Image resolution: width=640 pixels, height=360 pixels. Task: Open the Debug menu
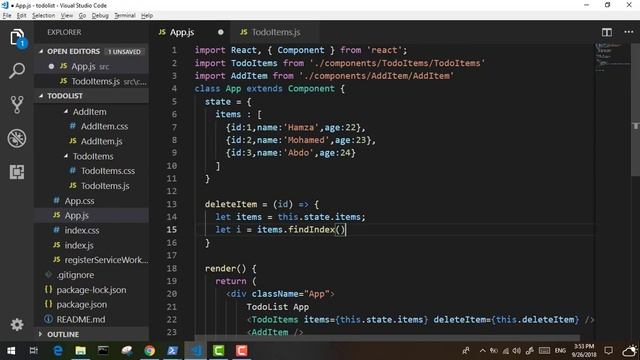click(x=100, y=16)
